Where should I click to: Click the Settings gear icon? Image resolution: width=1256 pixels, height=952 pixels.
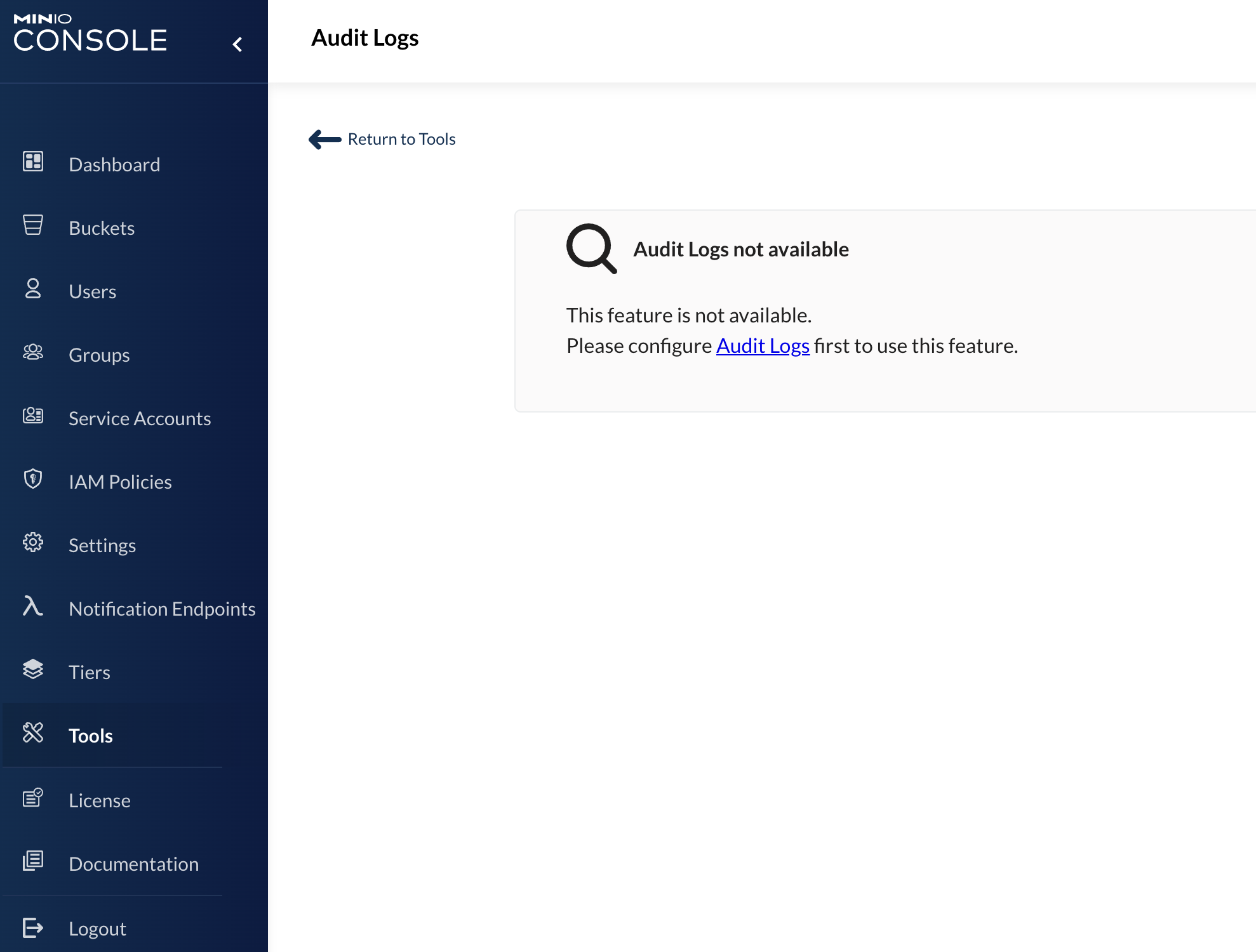click(x=33, y=542)
